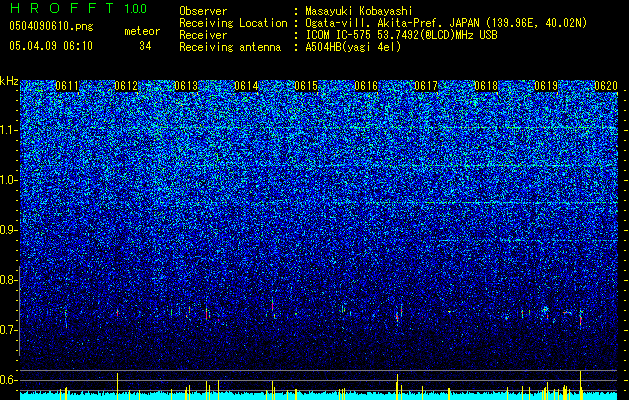Click the Observer label
Screen dimensions: 629x400
(x=203, y=11)
